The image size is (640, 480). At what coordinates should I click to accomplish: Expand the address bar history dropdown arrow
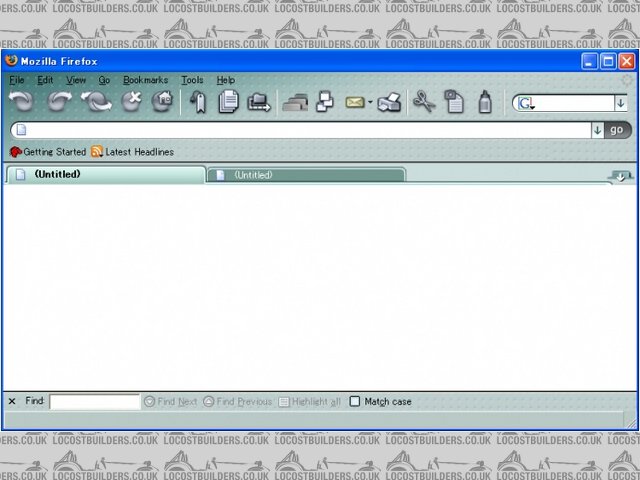597,130
